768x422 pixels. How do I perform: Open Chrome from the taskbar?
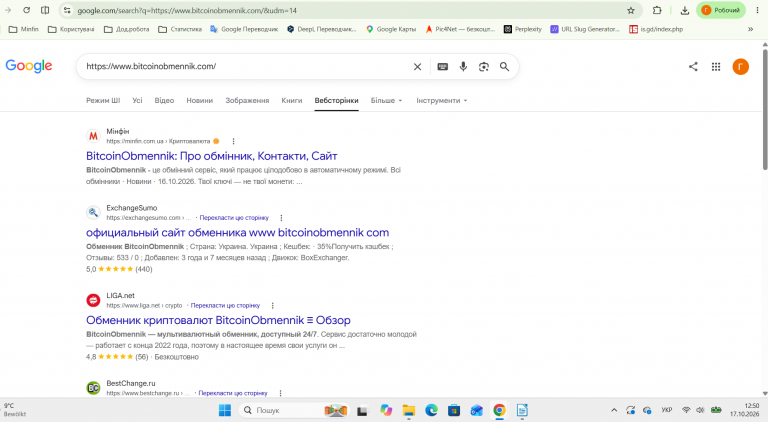click(x=499, y=410)
